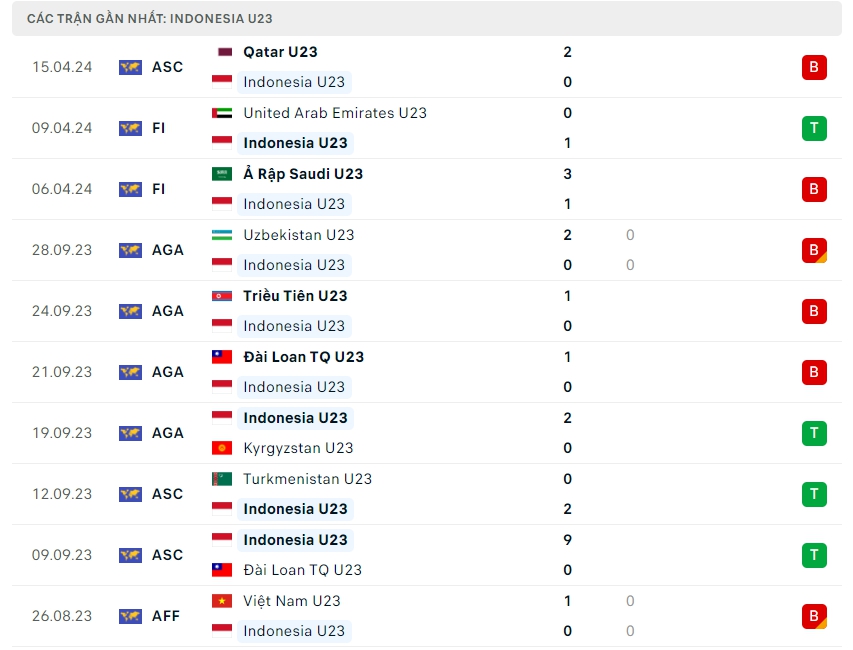Click the Saudi Arabia U23 flag icon
The height and width of the screenshot is (650, 853).
click(x=222, y=174)
